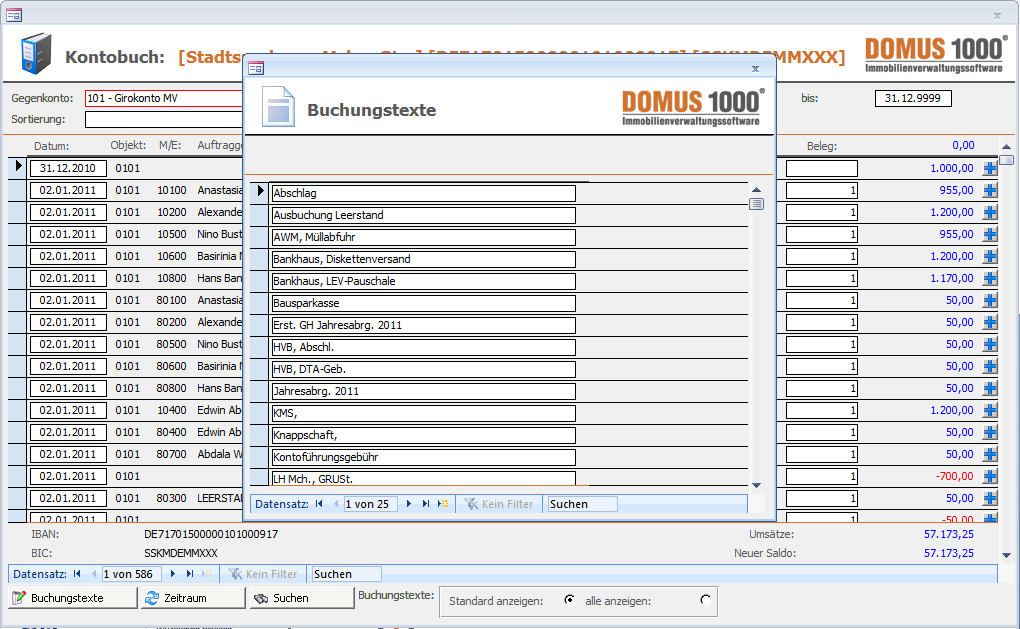Go to first record in Buchungstexte navigator
This screenshot has width=1020, height=629.
click(319, 503)
